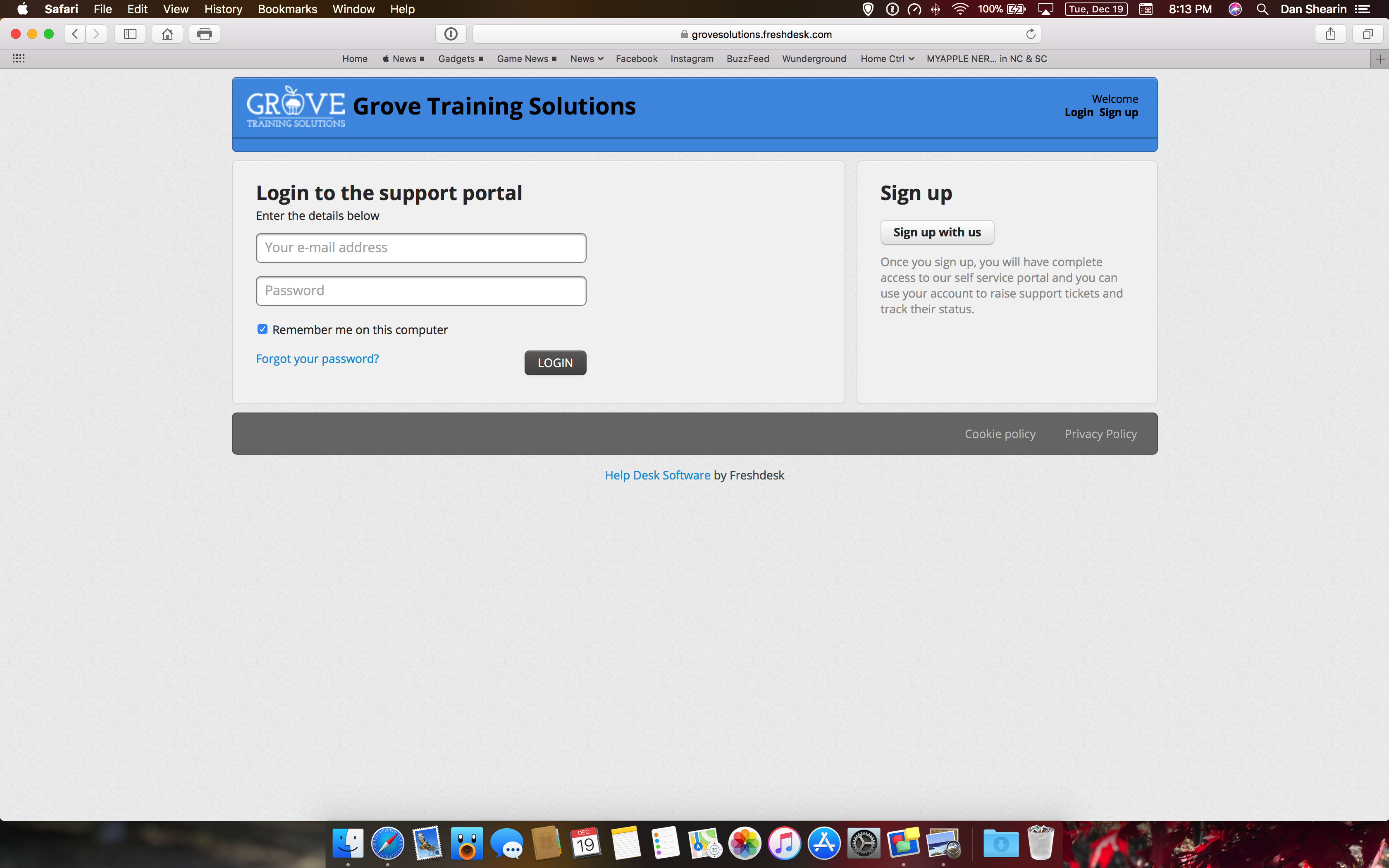This screenshot has width=1389, height=868.
Task: Open the Instagram bookmark
Action: click(692, 59)
